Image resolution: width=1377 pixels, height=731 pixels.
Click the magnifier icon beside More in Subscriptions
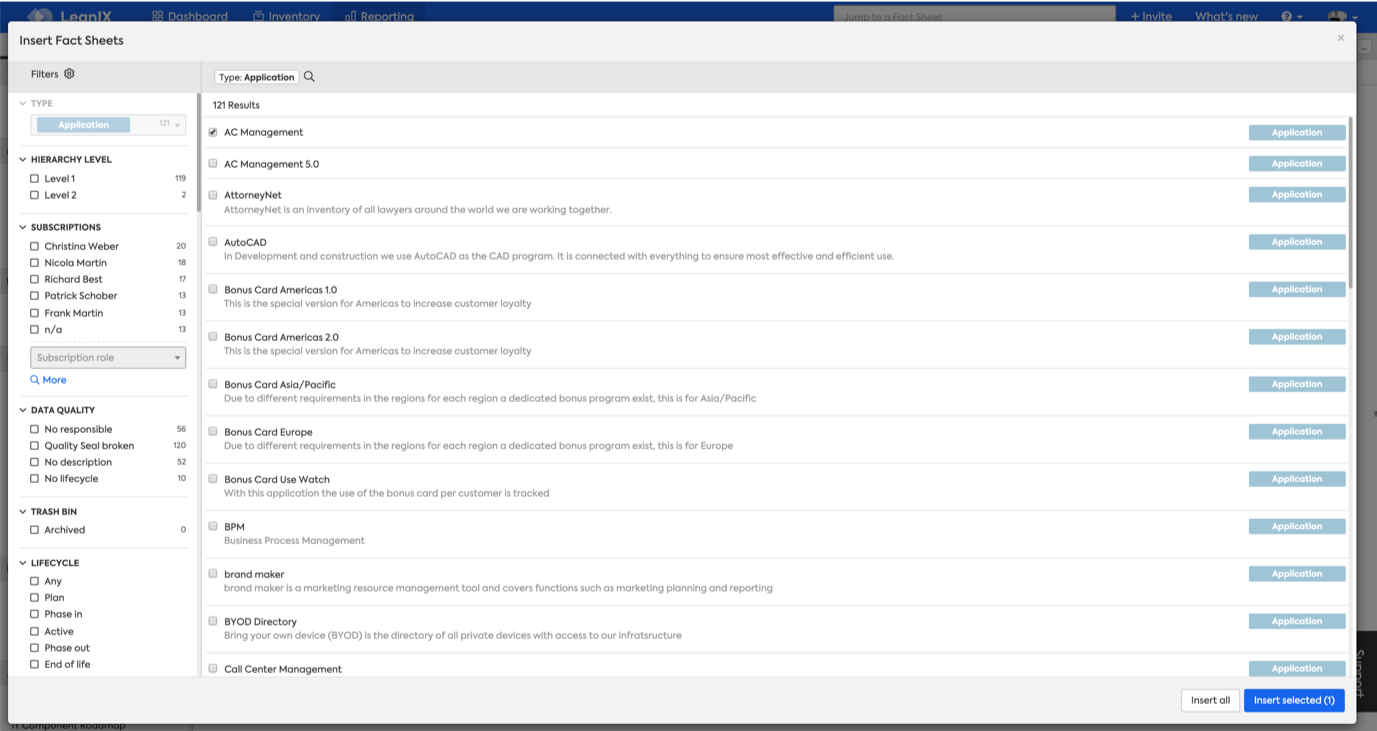(x=35, y=380)
